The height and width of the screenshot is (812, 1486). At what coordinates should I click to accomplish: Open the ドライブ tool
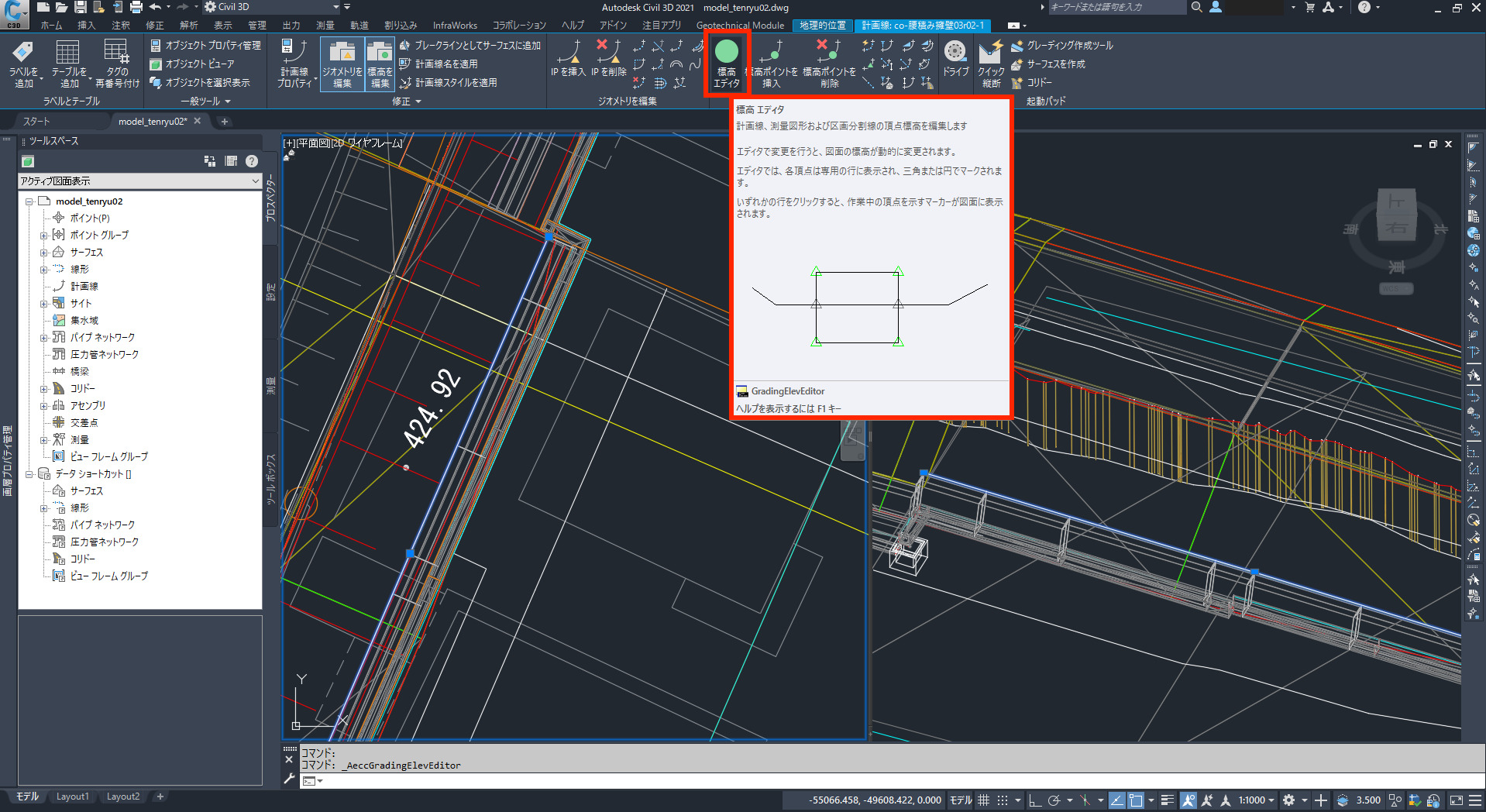click(x=955, y=62)
